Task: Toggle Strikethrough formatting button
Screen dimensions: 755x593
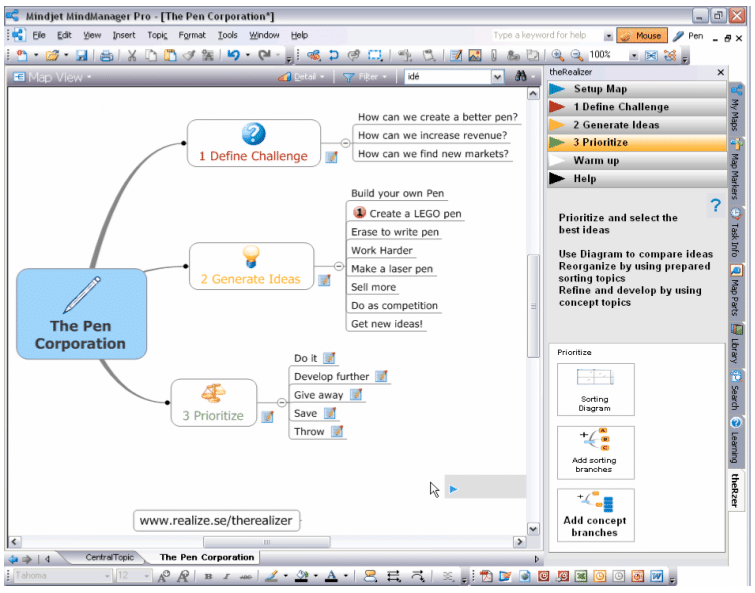Action: point(246,576)
